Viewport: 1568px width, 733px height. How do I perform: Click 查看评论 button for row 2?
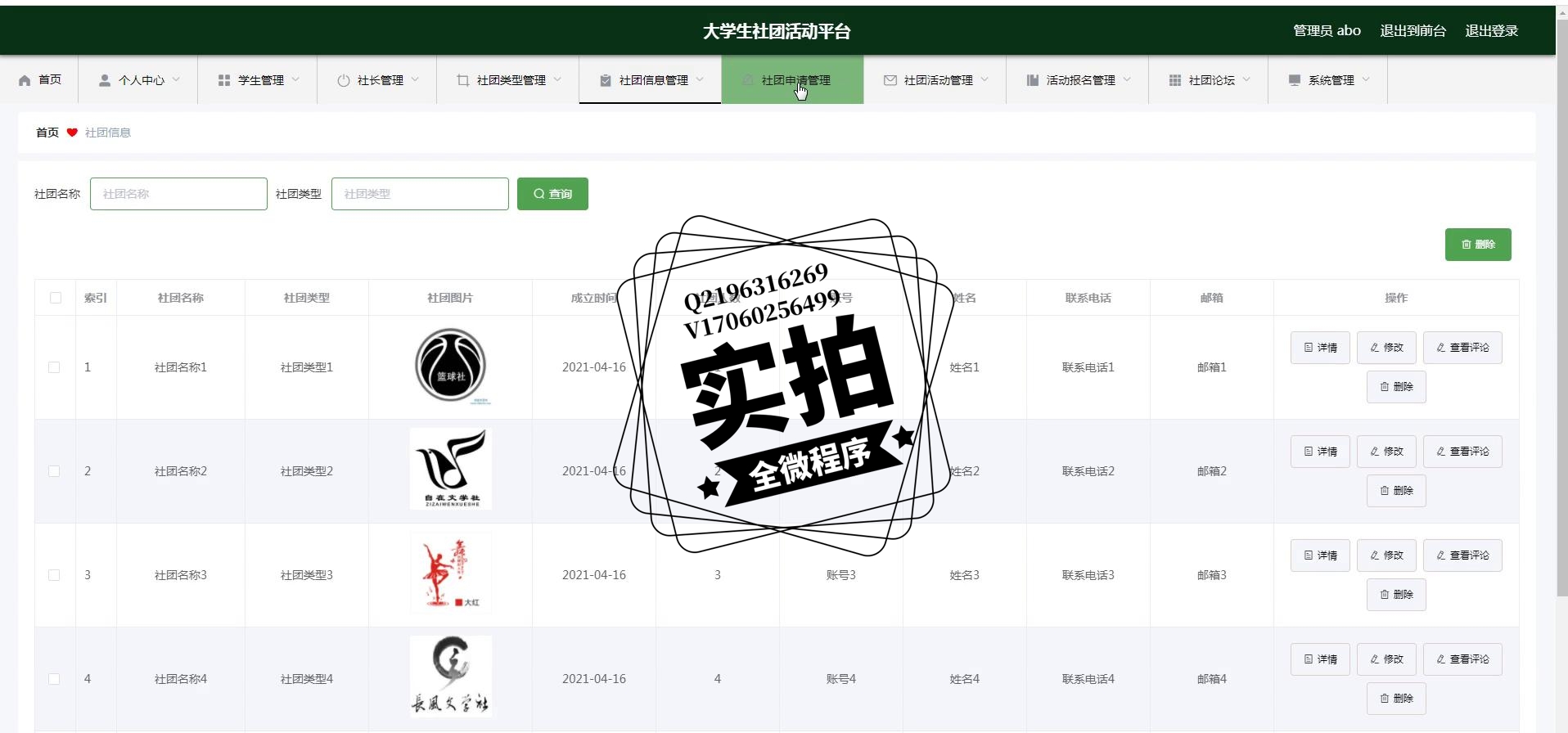click(x=1462, y=452)
